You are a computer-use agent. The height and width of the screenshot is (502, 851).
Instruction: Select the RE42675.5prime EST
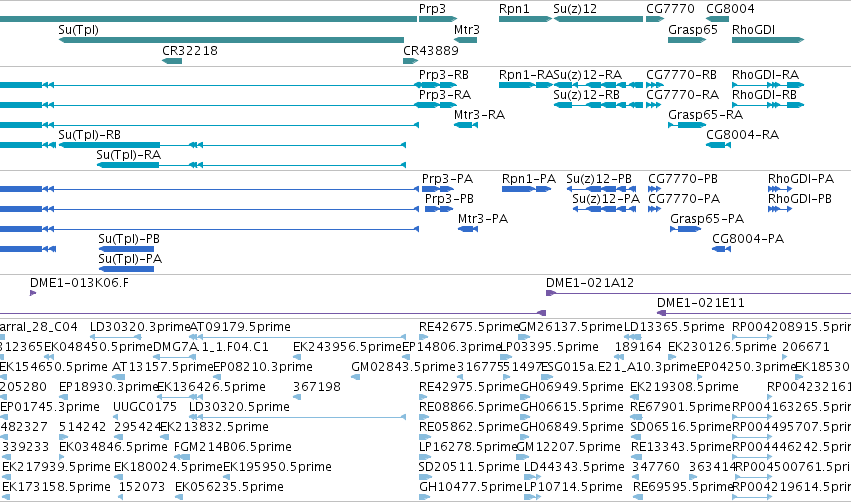(x=424, y=337)
